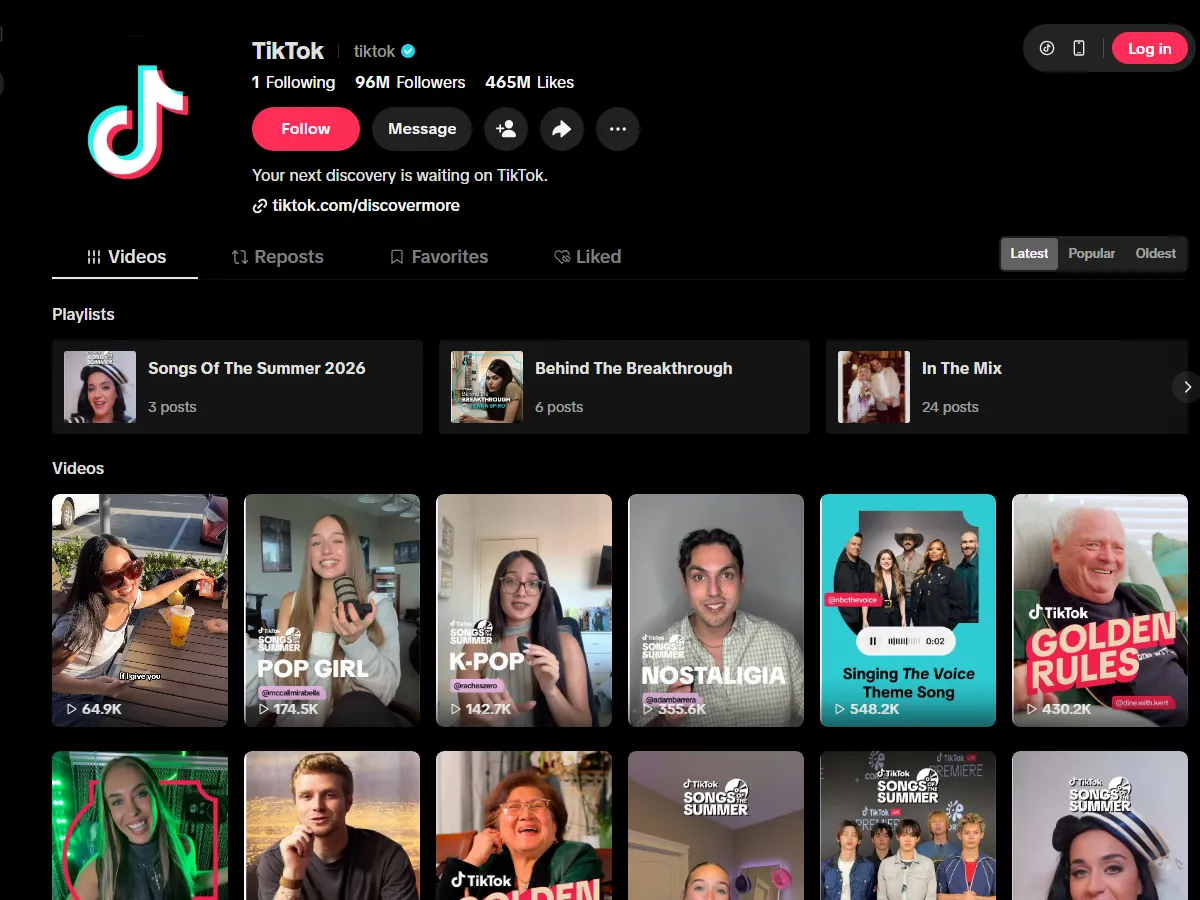Click the bio text 'Your next discovery is waiting'

400,175
